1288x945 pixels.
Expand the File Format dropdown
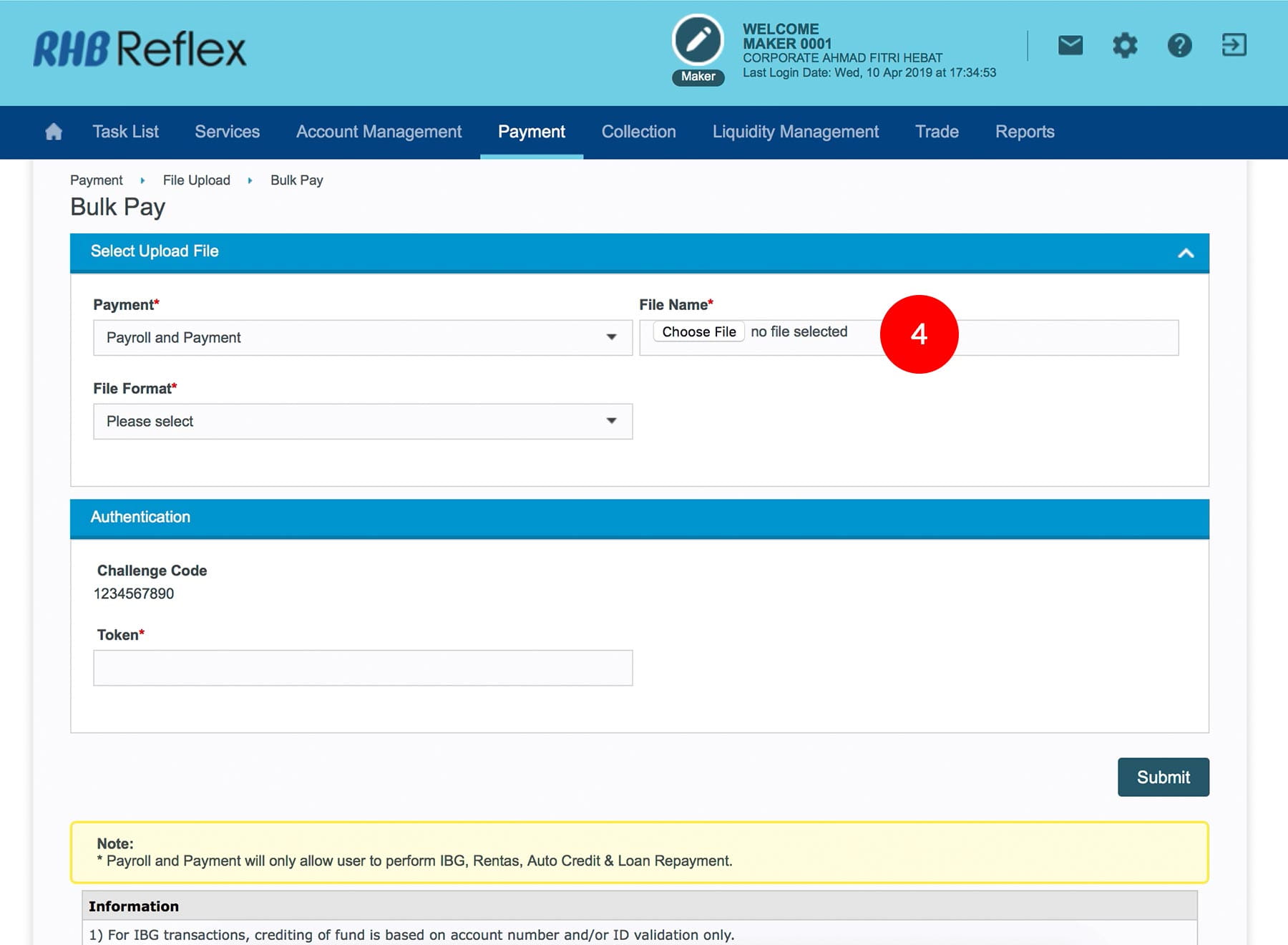(x=362, y=422)
